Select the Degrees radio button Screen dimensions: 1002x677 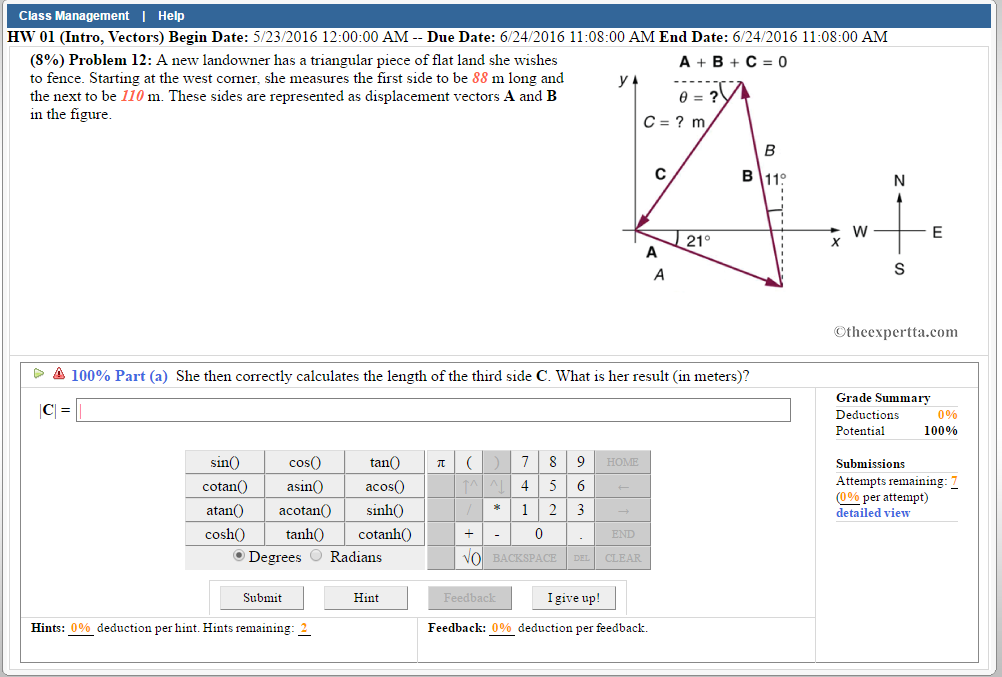click(x=238, y=556)
